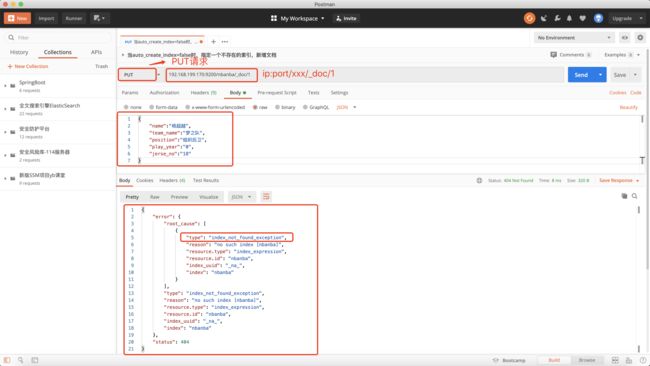Toggle response line wrap icon
Viewport: 650px width, 366px height.
(x=266, y=196)
